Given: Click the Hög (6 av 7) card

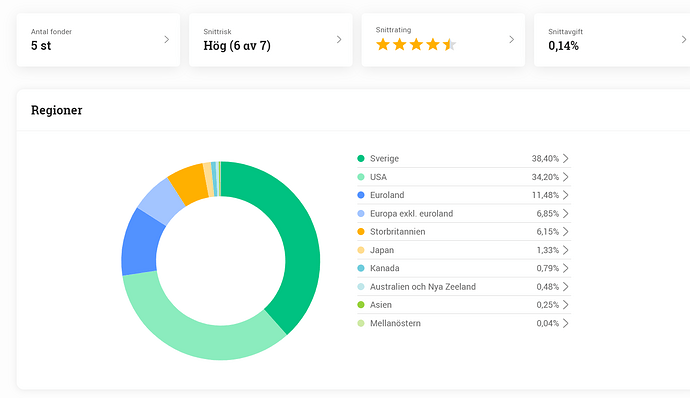Looking at the screenshot, I should point(271,40).
